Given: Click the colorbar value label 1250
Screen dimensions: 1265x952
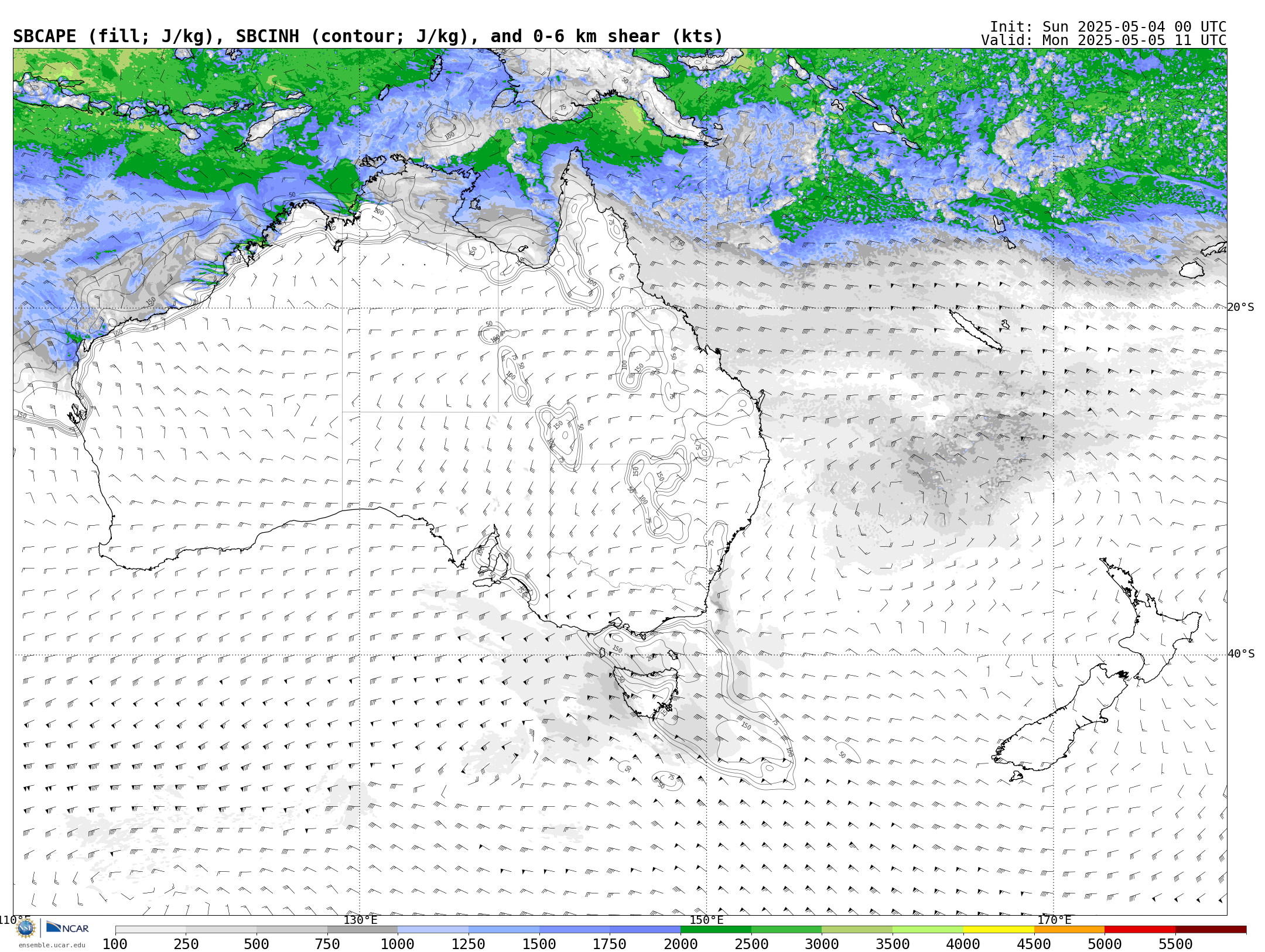Looking at the screenshot, I should point(469,944).
